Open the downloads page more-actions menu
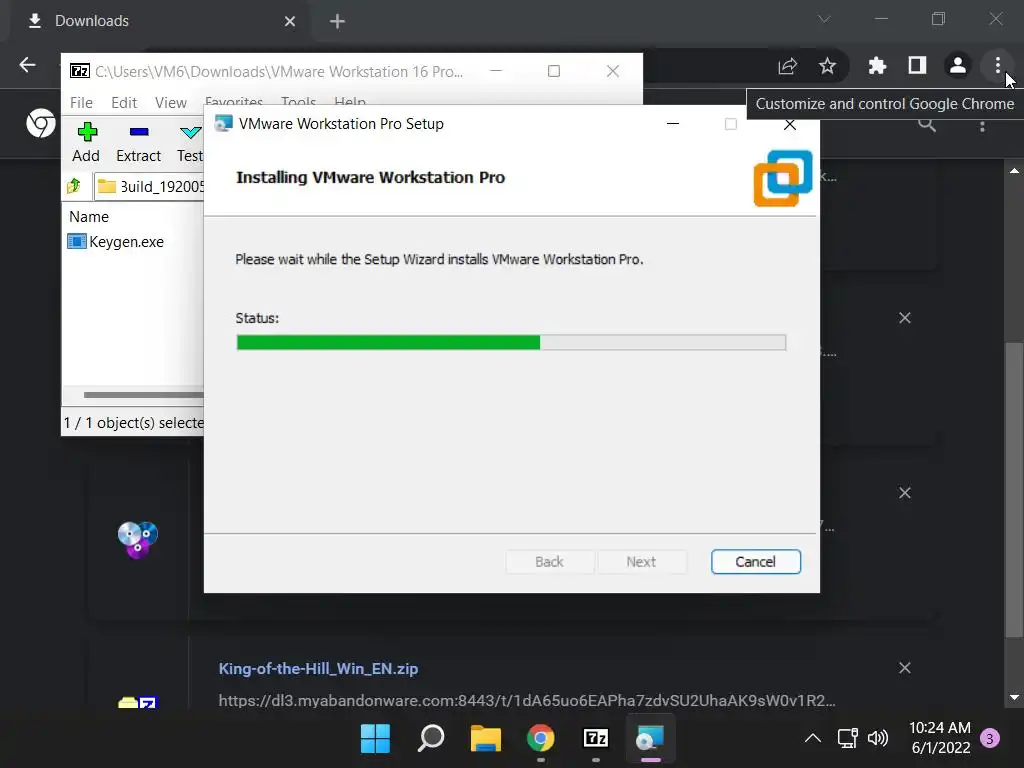 click(982, 126)
